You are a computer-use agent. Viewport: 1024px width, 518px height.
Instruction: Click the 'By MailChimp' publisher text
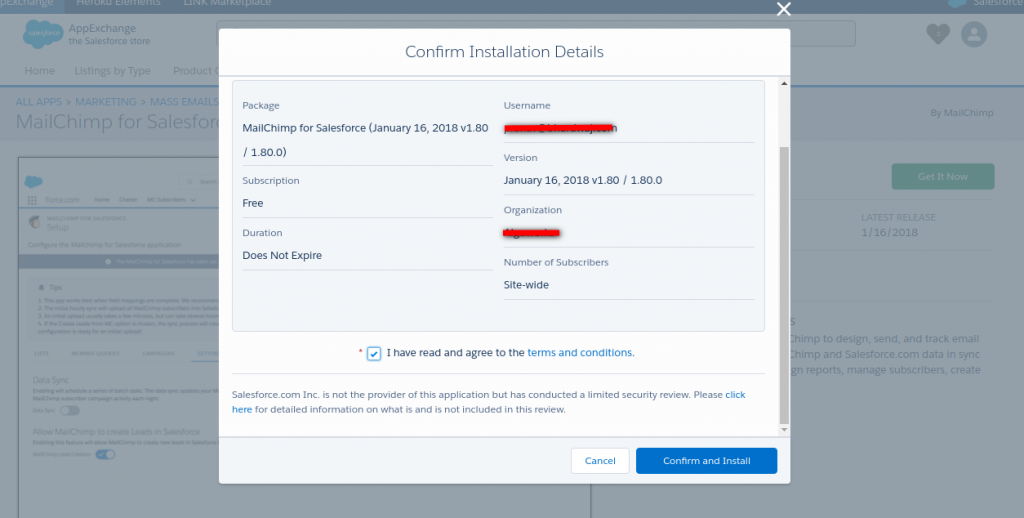(x=961, y=112)
